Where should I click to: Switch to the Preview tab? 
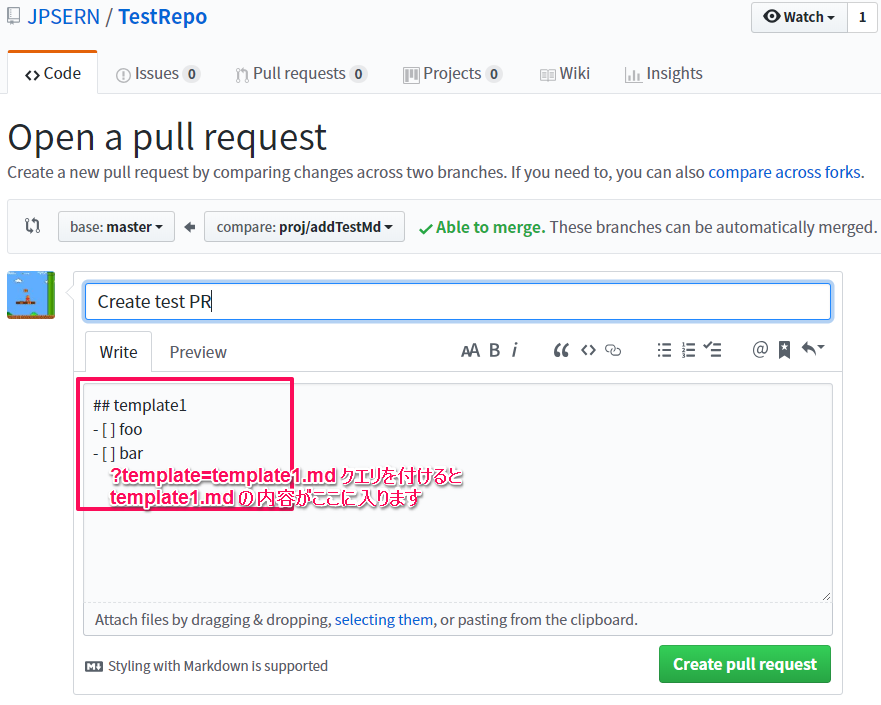coord(198,352)
